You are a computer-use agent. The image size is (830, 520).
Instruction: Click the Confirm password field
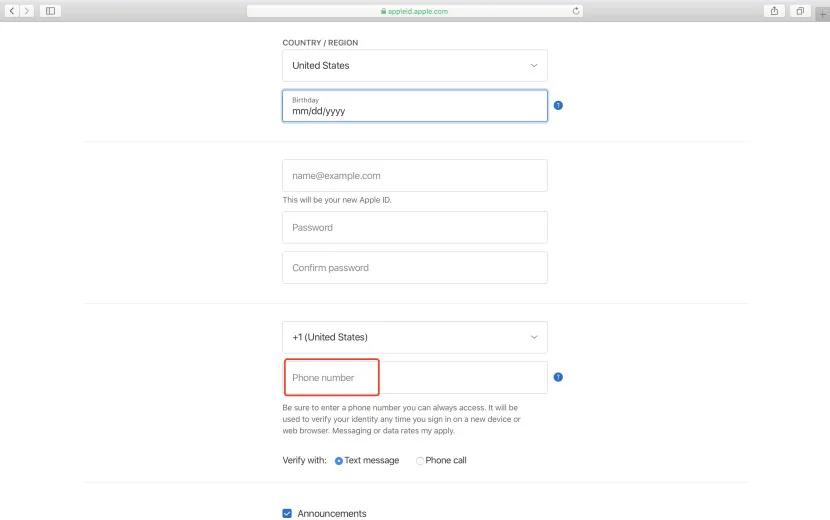pos(414,268)
